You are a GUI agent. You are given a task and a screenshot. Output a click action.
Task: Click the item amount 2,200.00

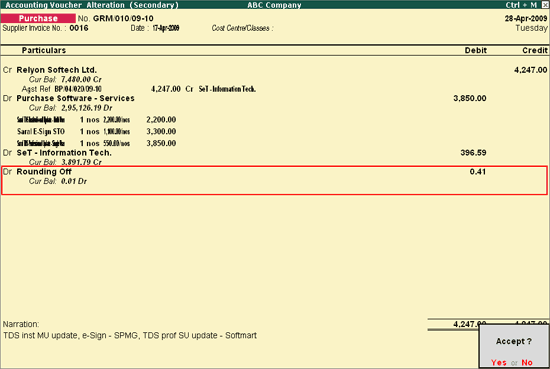pos(161,120)
